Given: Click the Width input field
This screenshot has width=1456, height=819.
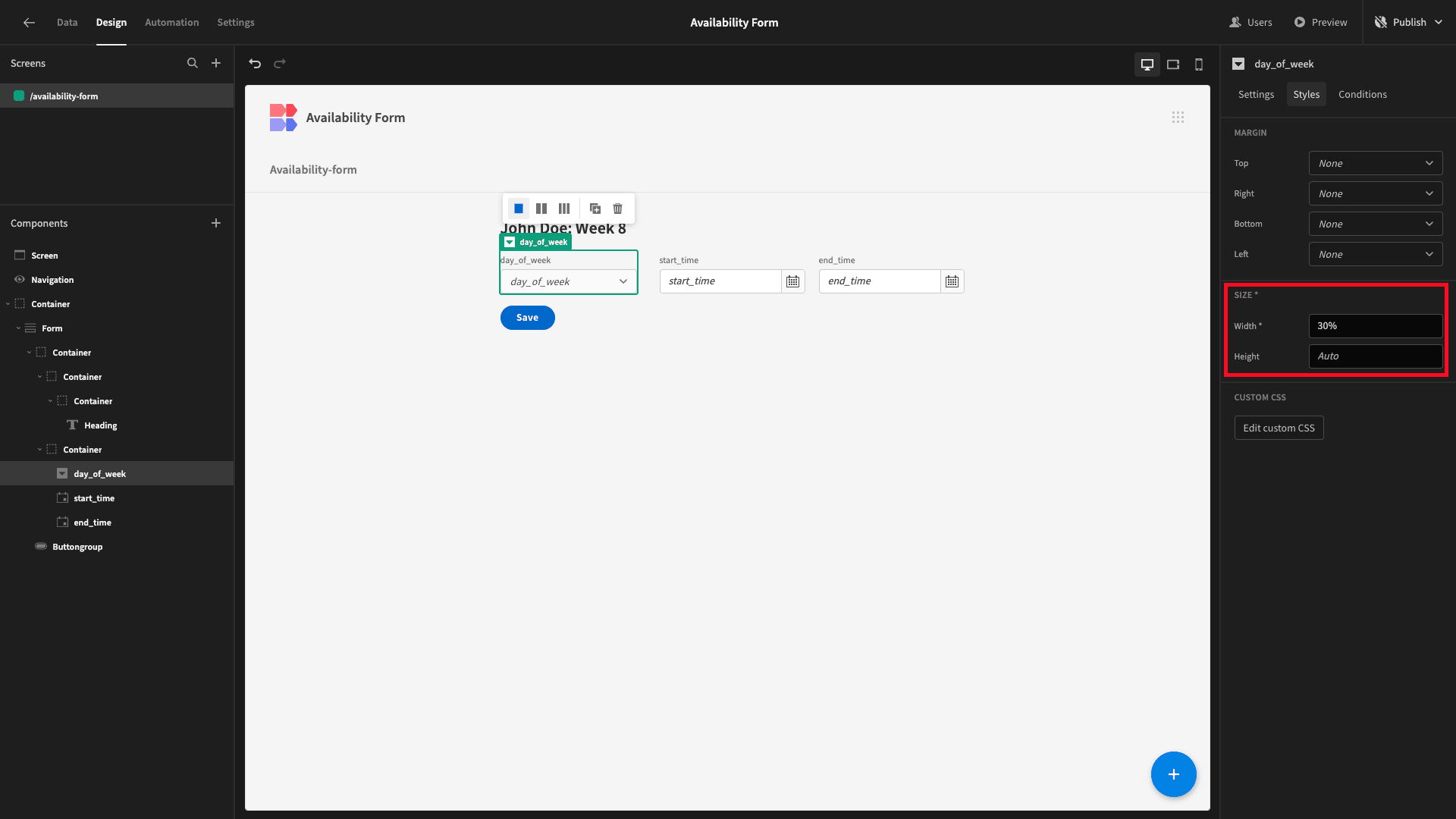Looking at the screenshot, I should tap(1376, 326).
